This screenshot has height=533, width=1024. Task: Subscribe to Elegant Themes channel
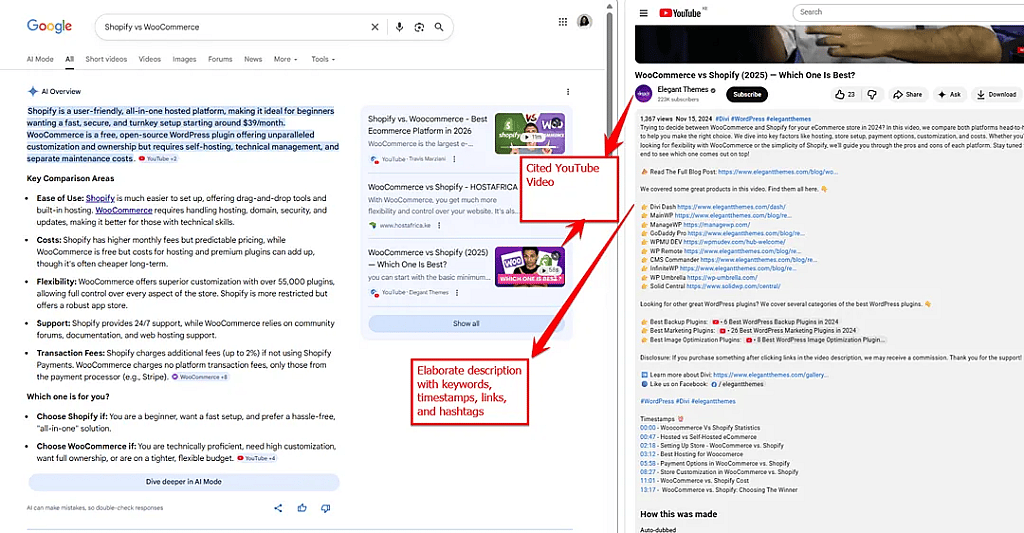click(747, 95)
